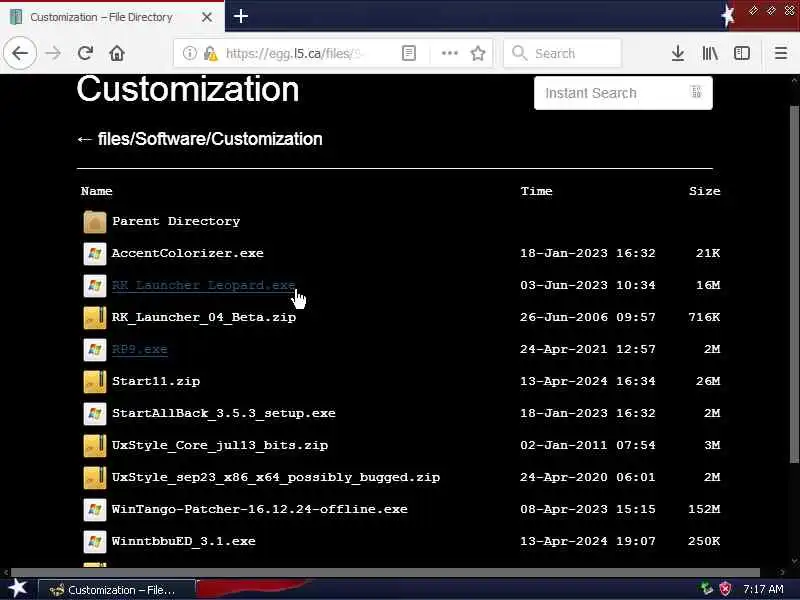Viewport: 800px width, 600px height.
Task: Download RK Launcher Leopard.exe
Action: point(204,285)
